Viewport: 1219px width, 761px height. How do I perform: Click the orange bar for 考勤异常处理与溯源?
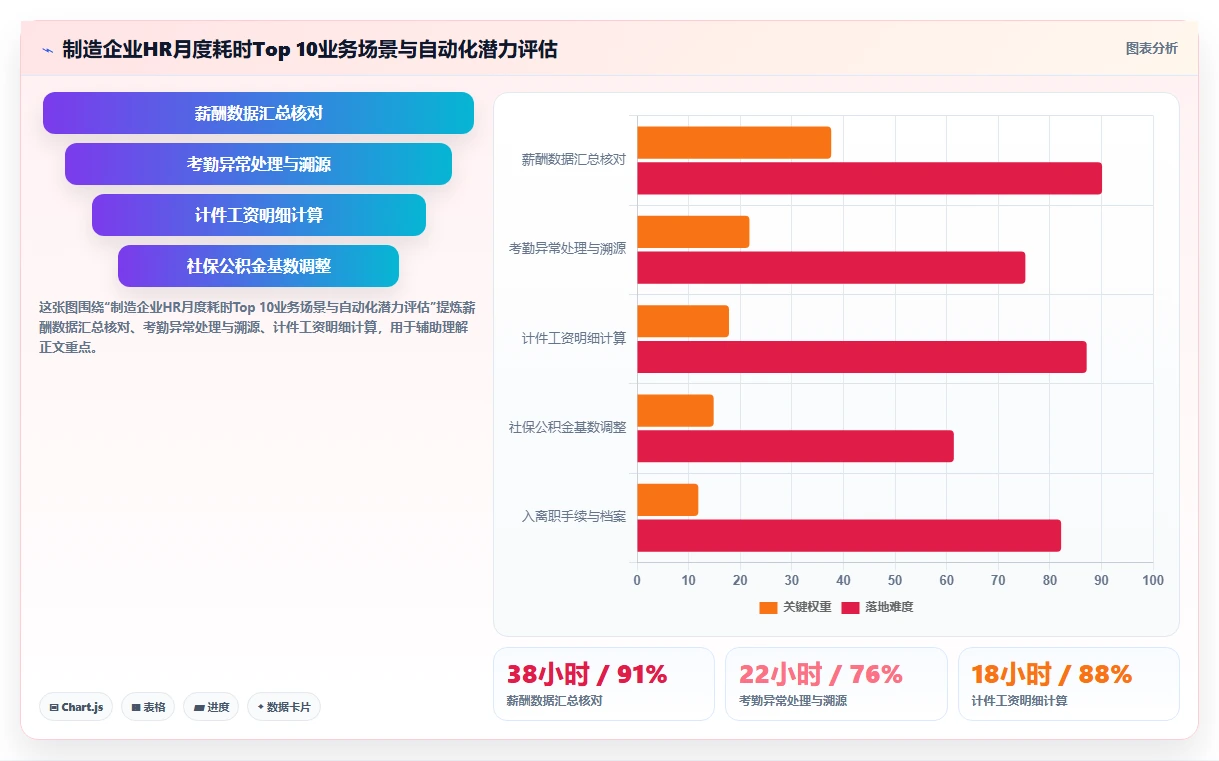[x=693, y=232]
